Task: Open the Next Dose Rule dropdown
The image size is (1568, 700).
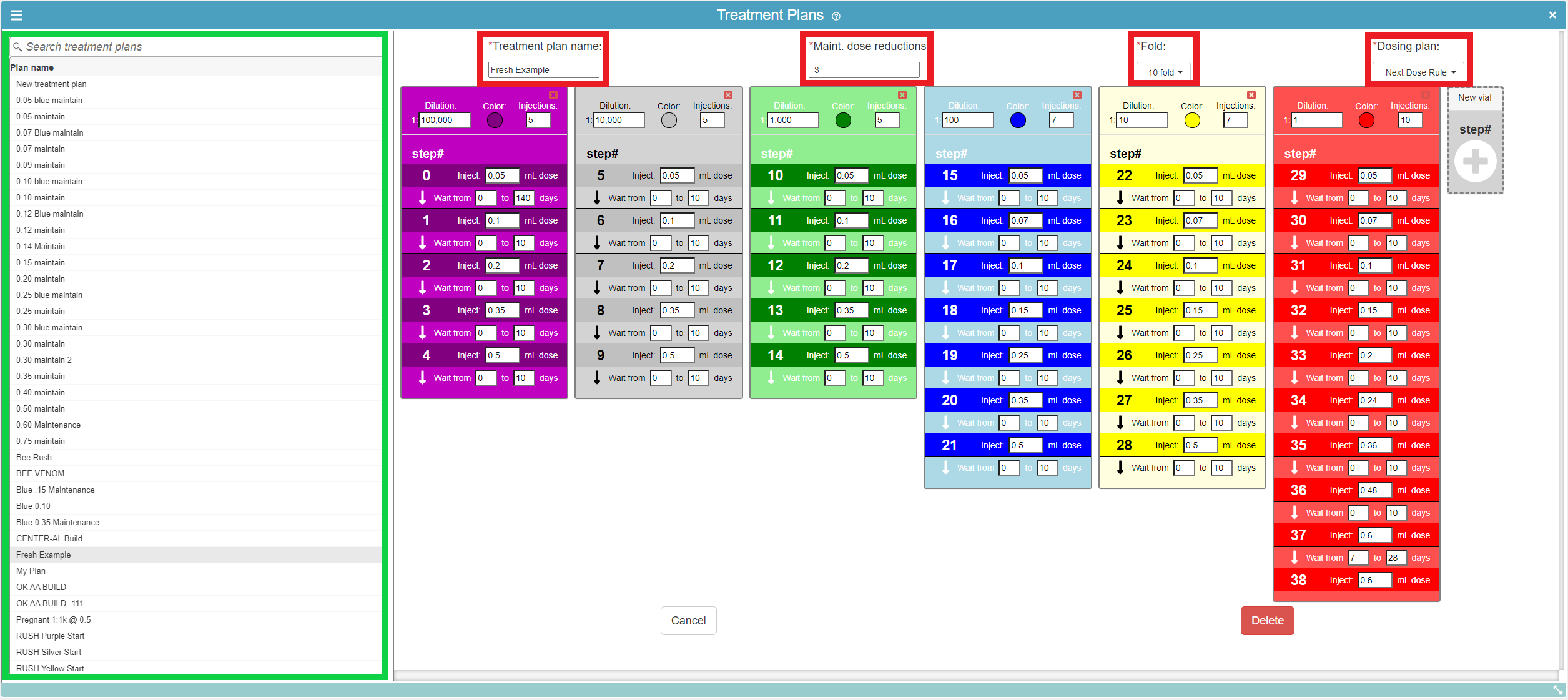Action: pos(1419,72)
